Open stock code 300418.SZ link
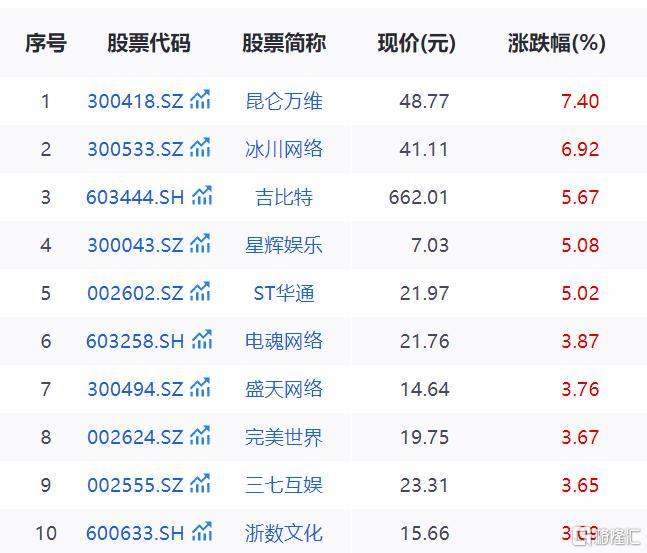 click(135, 101)
